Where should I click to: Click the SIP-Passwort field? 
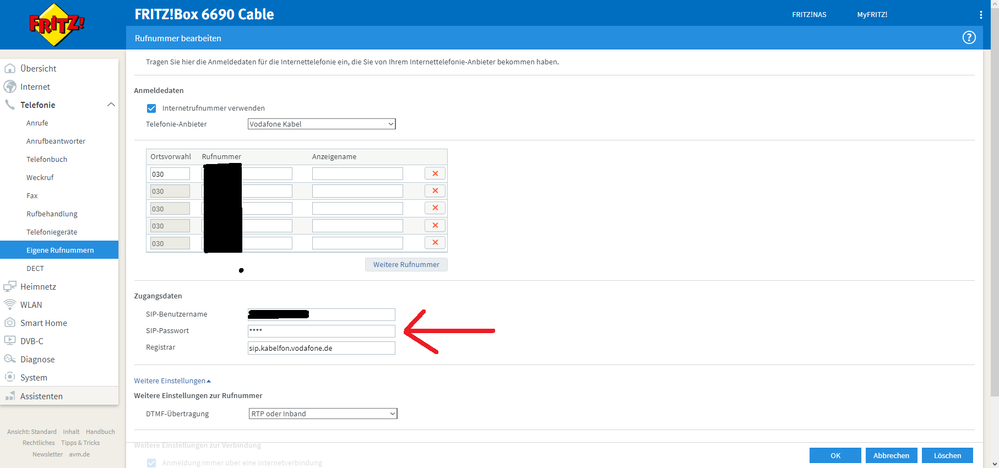pos(321,331)
